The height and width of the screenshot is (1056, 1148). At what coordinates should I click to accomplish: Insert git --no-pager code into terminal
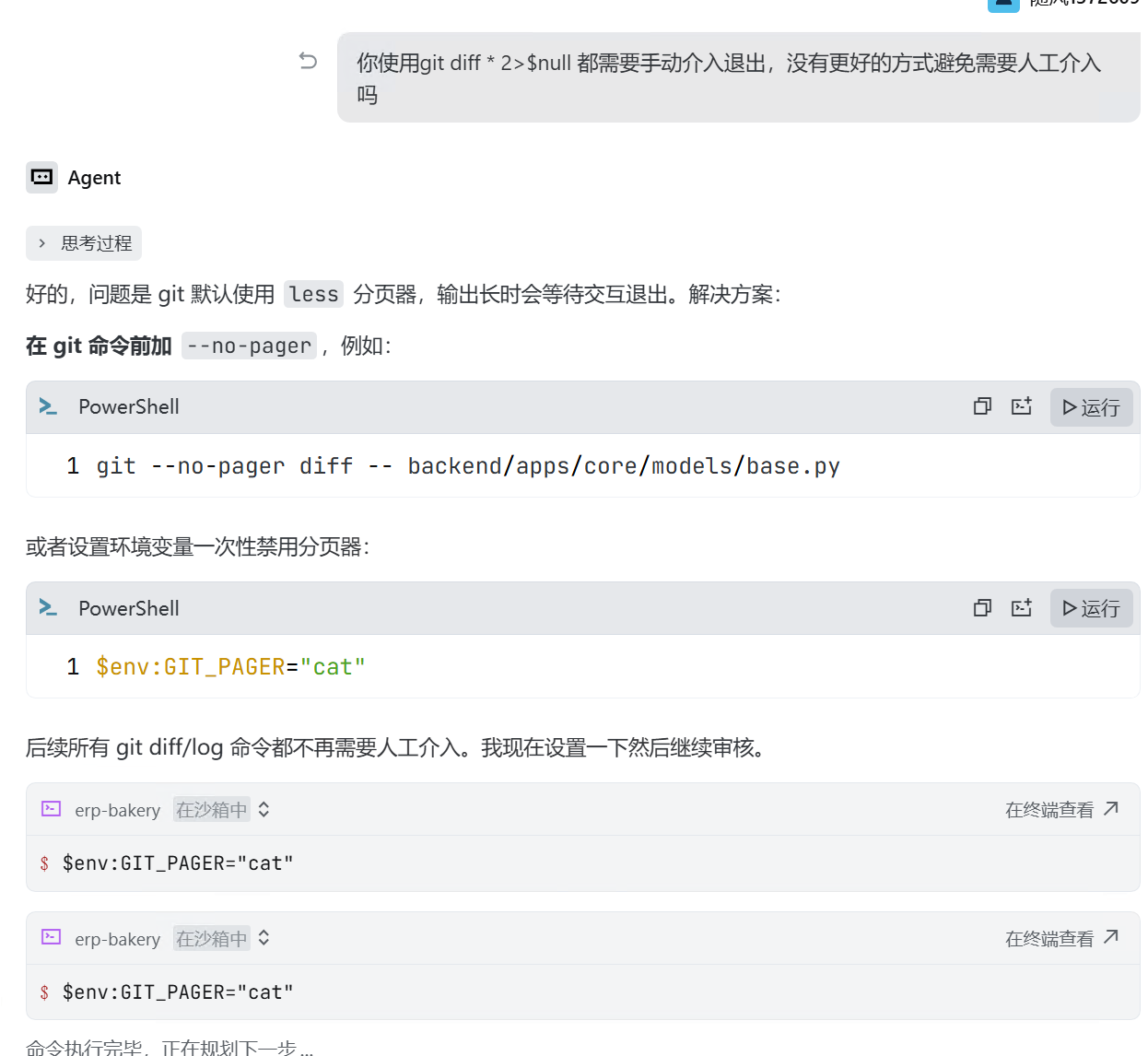[1021, 406]
